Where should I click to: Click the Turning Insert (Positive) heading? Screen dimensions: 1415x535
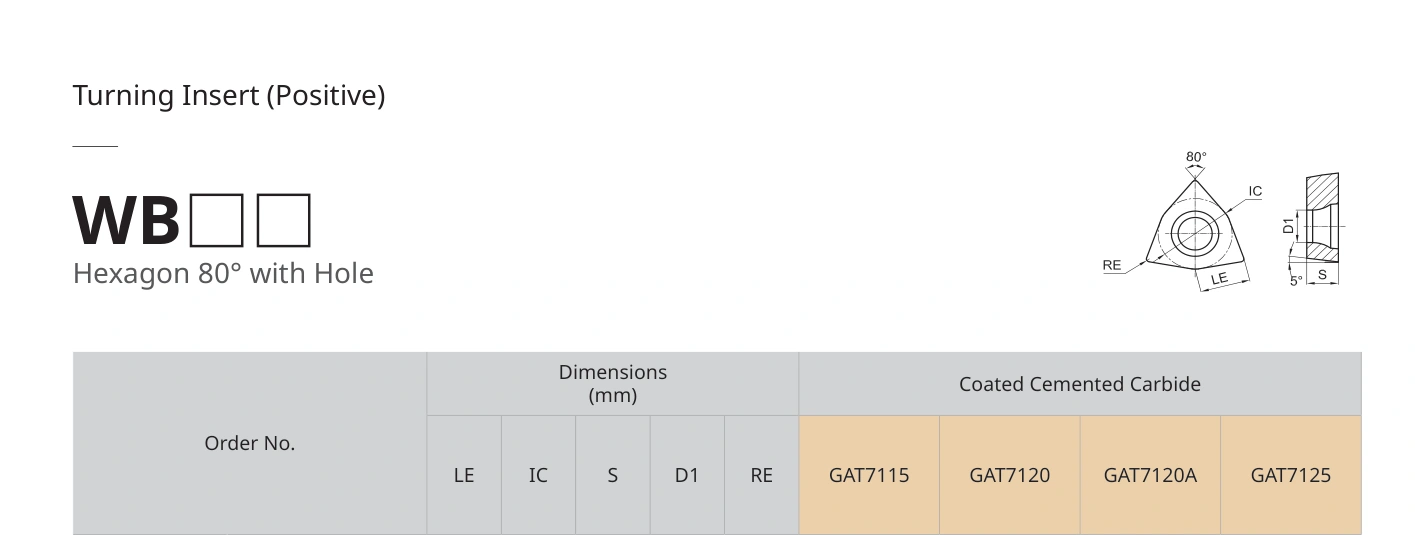click(x=229, y=96)
